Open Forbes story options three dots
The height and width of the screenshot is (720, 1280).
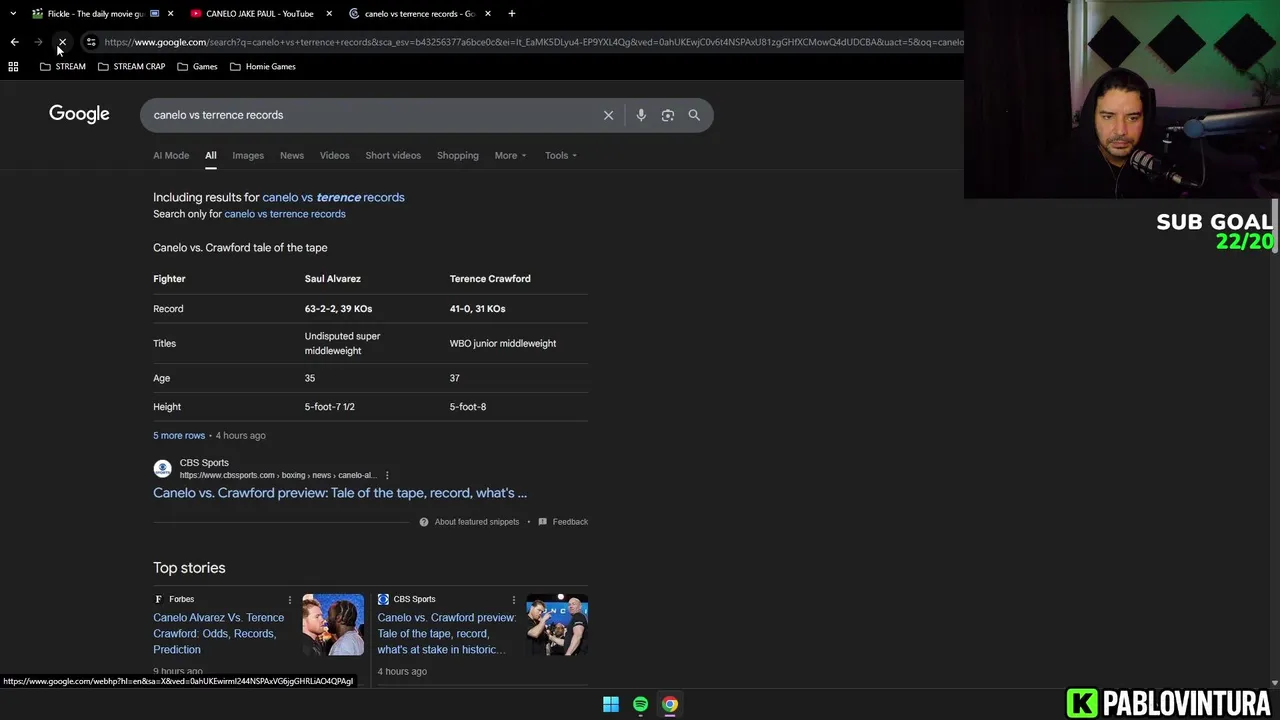[x=290, y=600]
